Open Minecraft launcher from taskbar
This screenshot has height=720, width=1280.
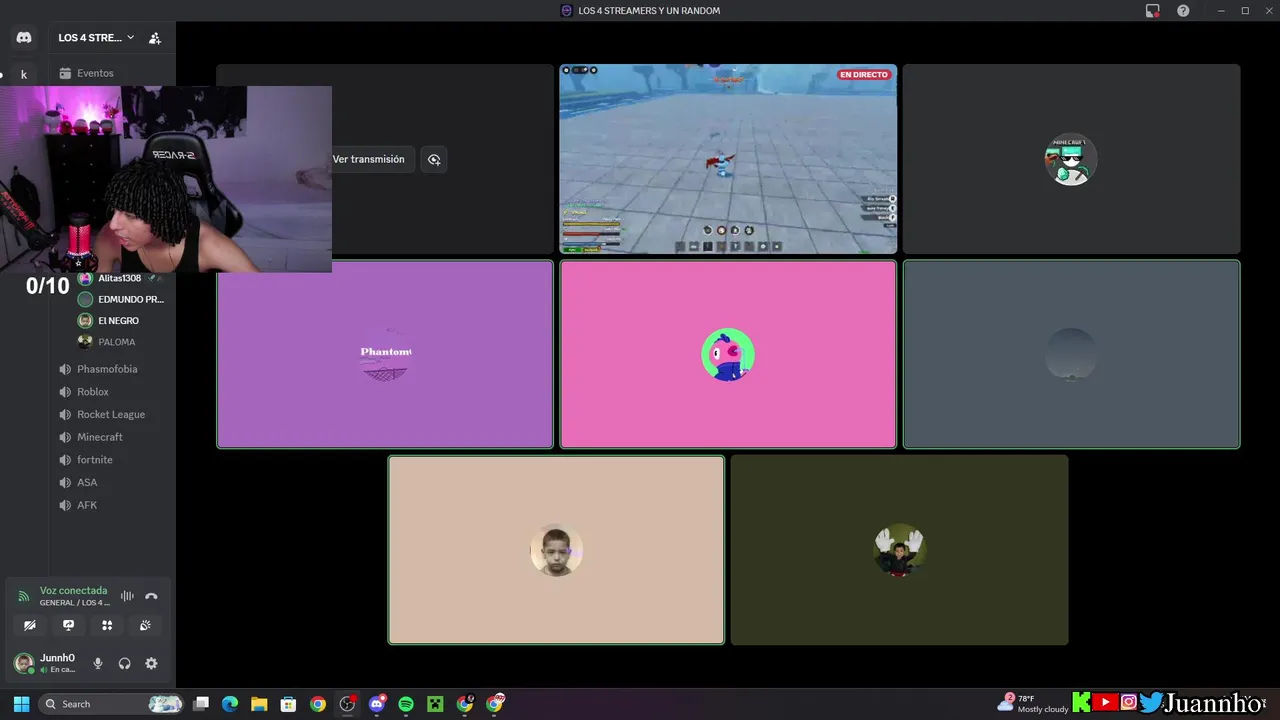(435, 704)
